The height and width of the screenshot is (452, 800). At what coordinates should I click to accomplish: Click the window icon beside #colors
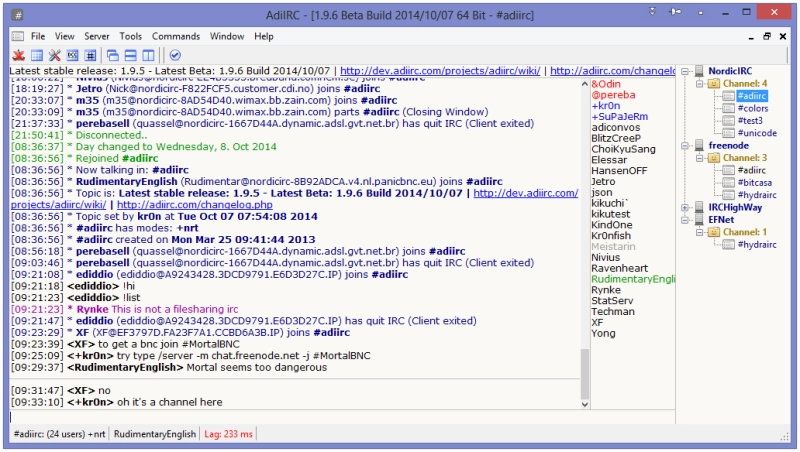coord(728,108)
